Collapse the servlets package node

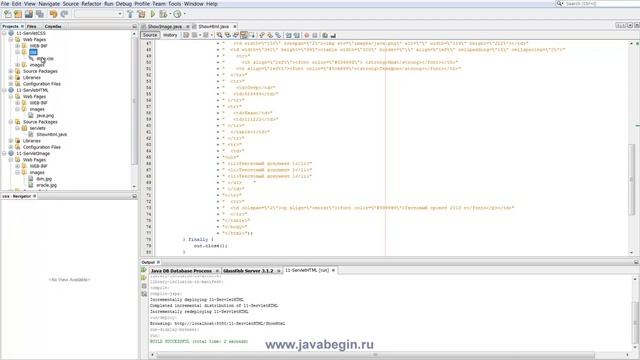18,128
